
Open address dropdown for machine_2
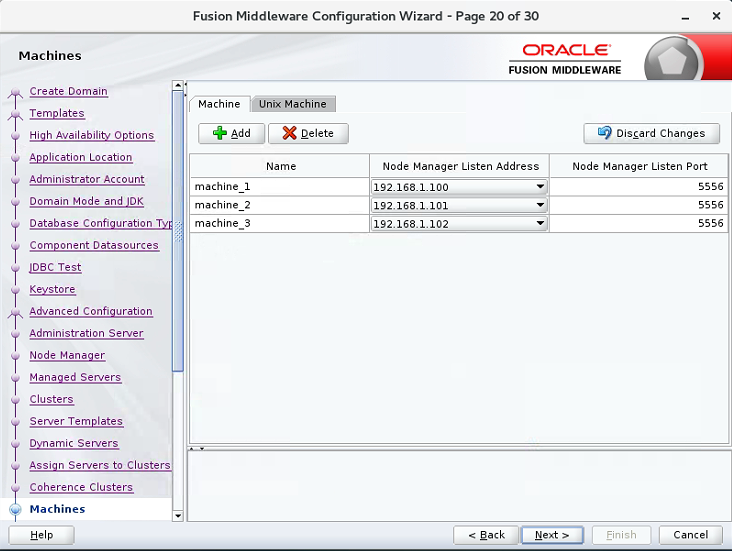(x=540, y=205)
